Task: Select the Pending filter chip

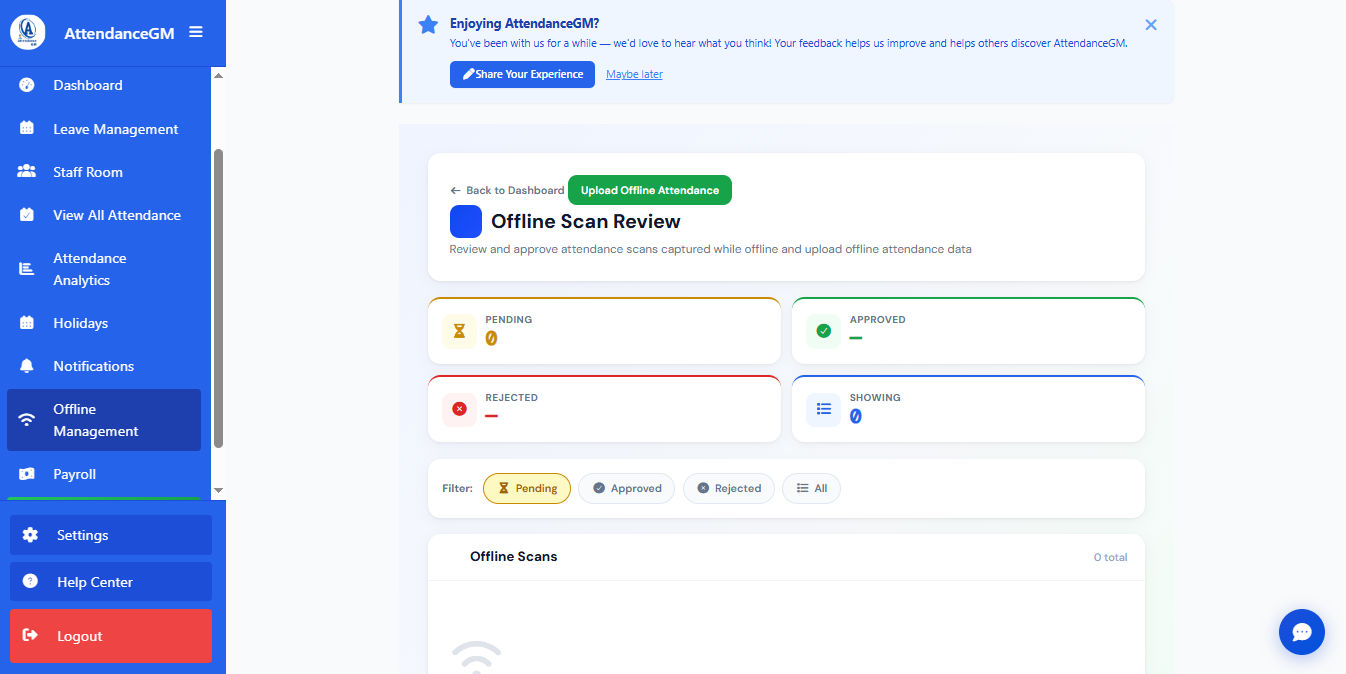Action: click(527, 488)
